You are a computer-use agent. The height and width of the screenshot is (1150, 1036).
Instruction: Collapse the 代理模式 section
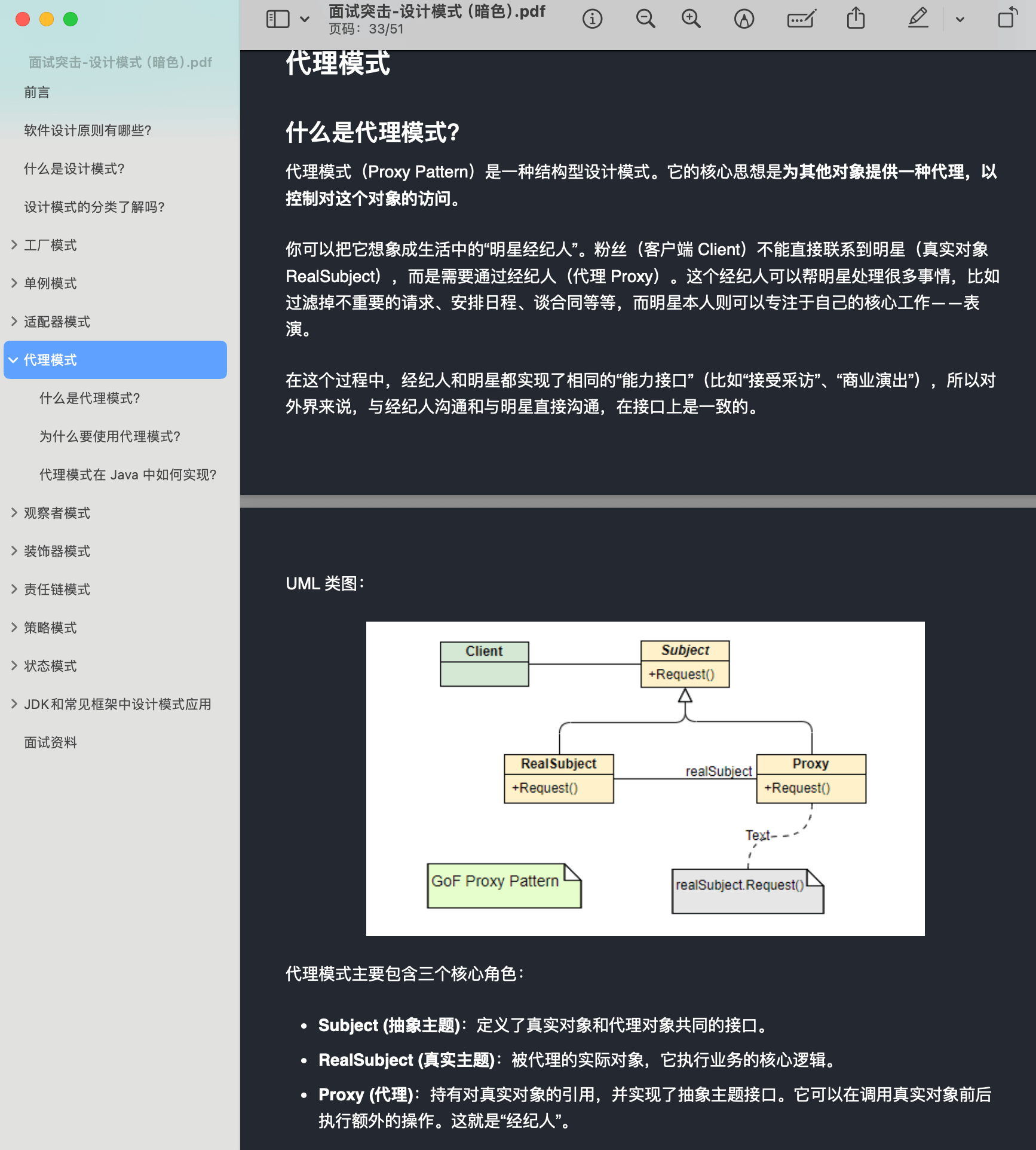coord(14,360)
